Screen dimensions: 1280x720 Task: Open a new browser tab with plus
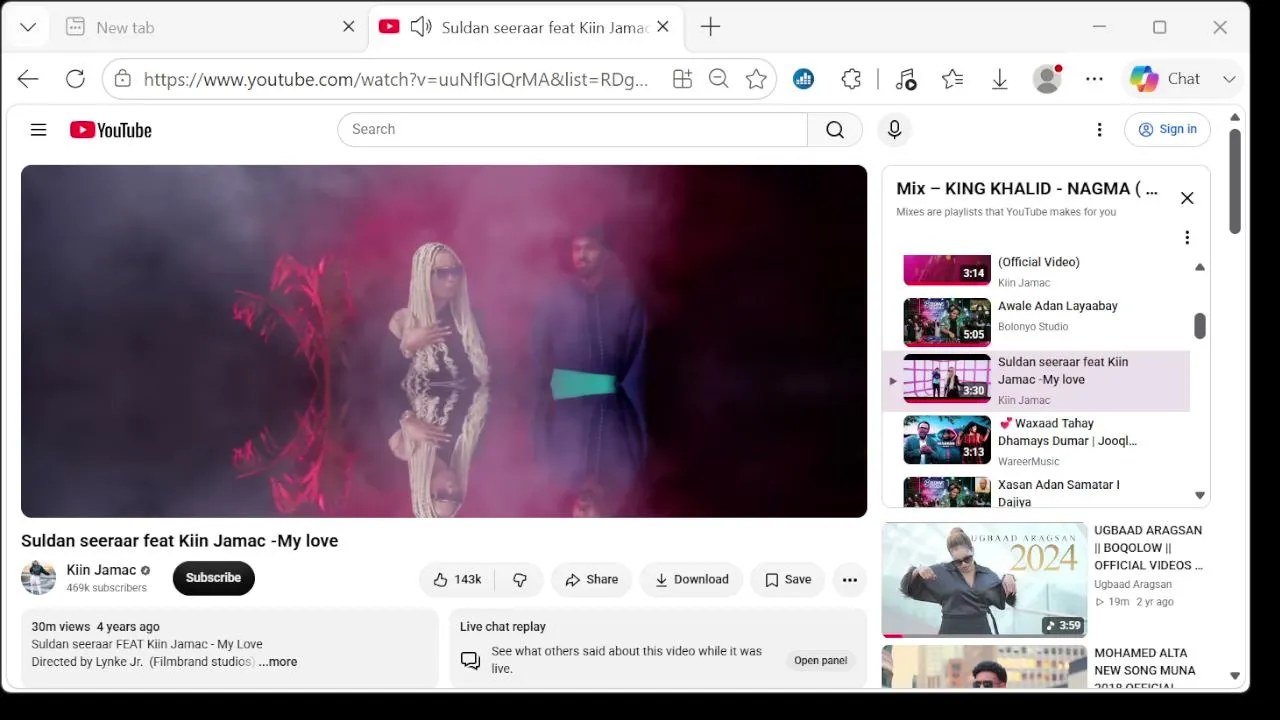click(710, 27)
